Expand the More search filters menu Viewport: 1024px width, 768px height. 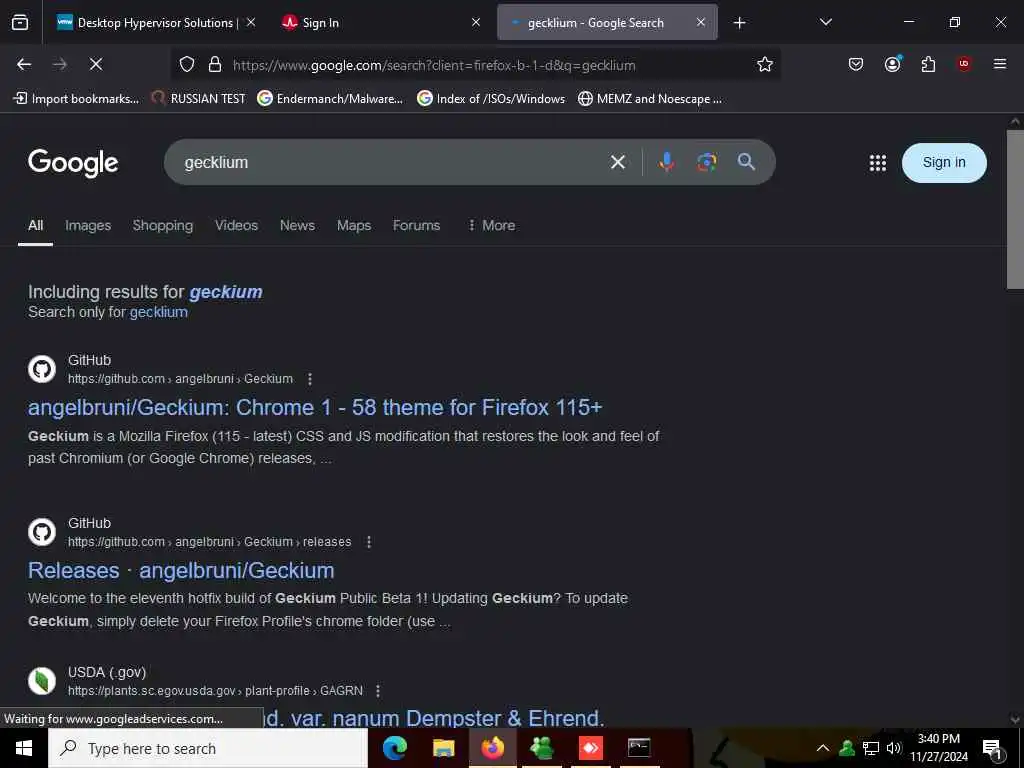tap(492, 225)
